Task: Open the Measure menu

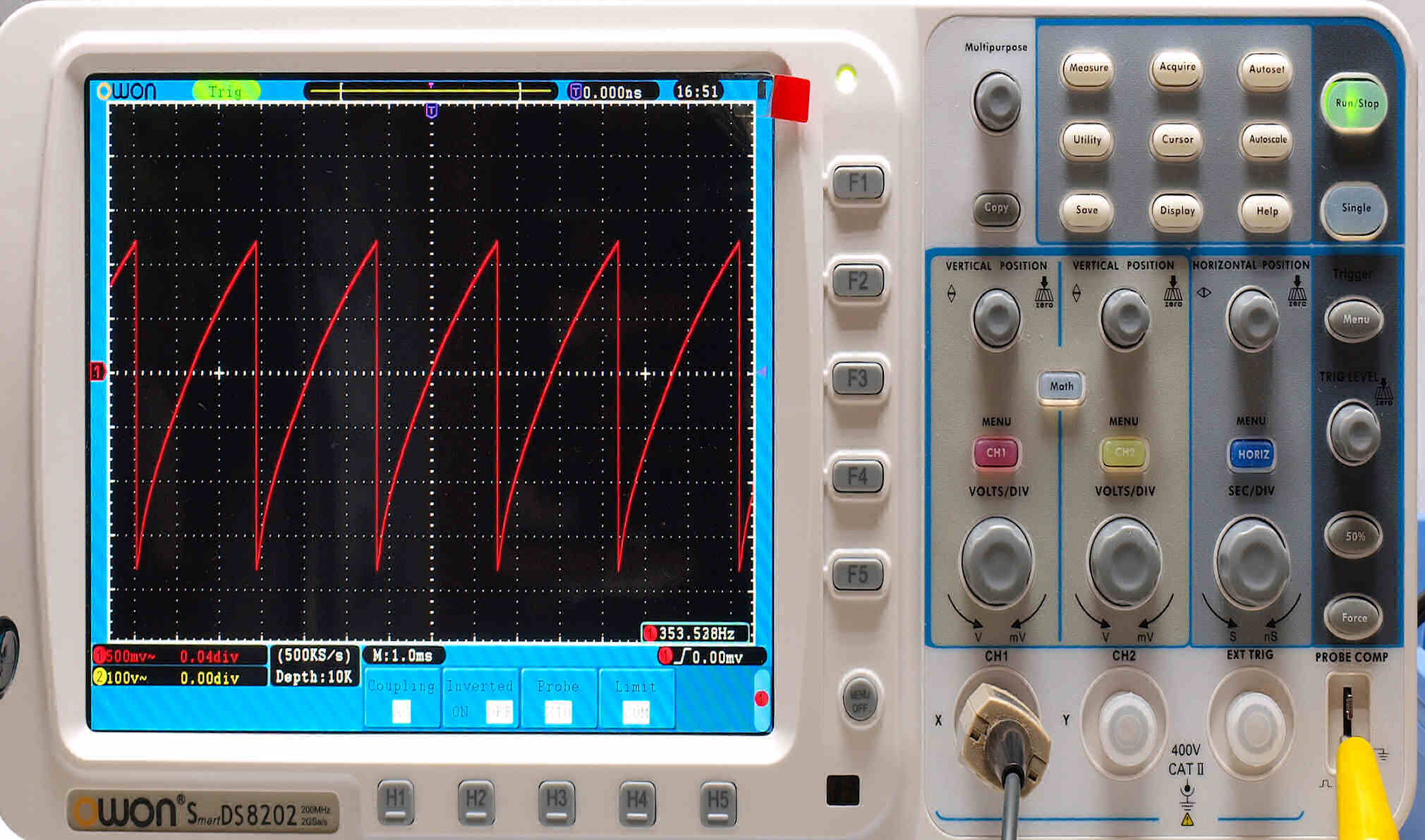Action: 1088,69
